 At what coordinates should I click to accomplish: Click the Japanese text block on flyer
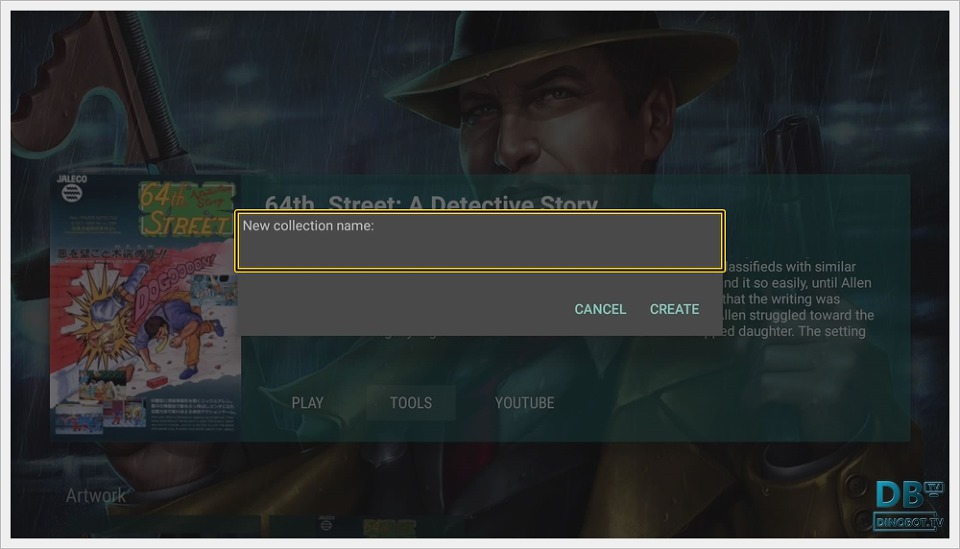pyautogui.click(x=192, y=414)
